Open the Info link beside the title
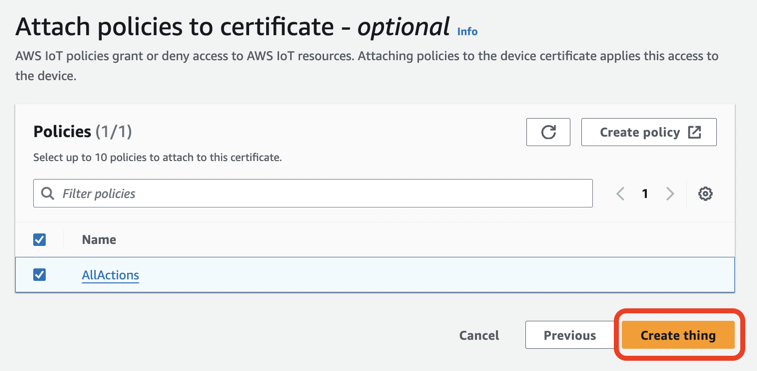This screenshot has height=371, width=757. click(467, 31)
